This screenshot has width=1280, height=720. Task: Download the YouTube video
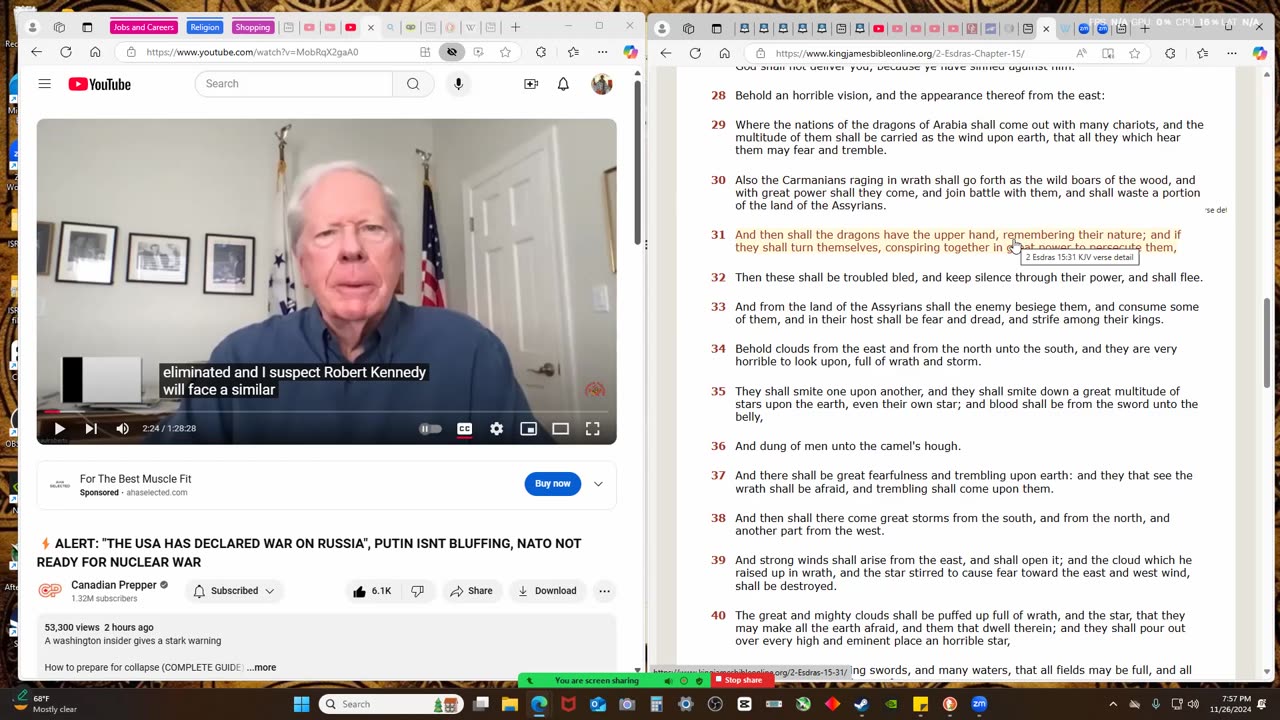click(546, 591)
